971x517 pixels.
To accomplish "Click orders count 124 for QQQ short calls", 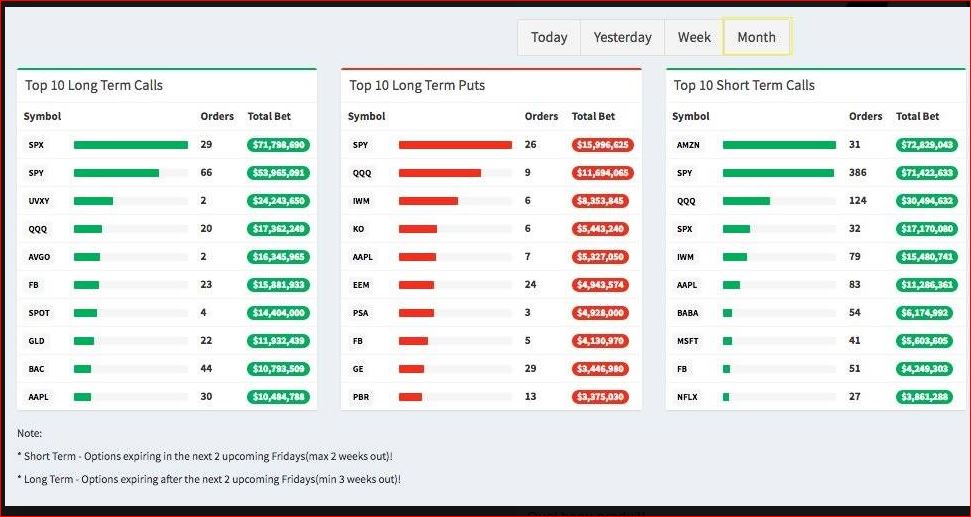I will [x=858, y=201].
